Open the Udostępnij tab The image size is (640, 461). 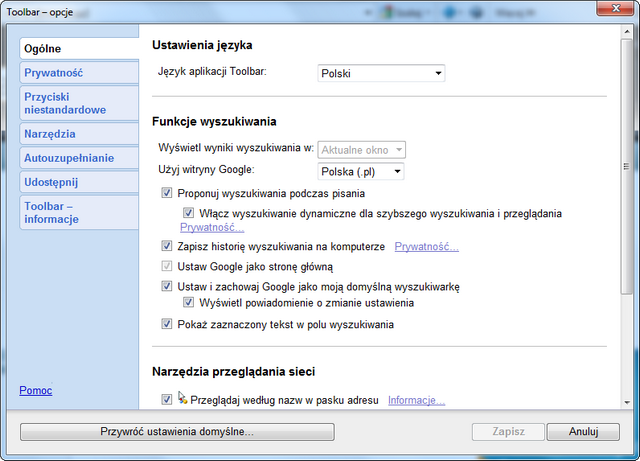coord(79,182)
